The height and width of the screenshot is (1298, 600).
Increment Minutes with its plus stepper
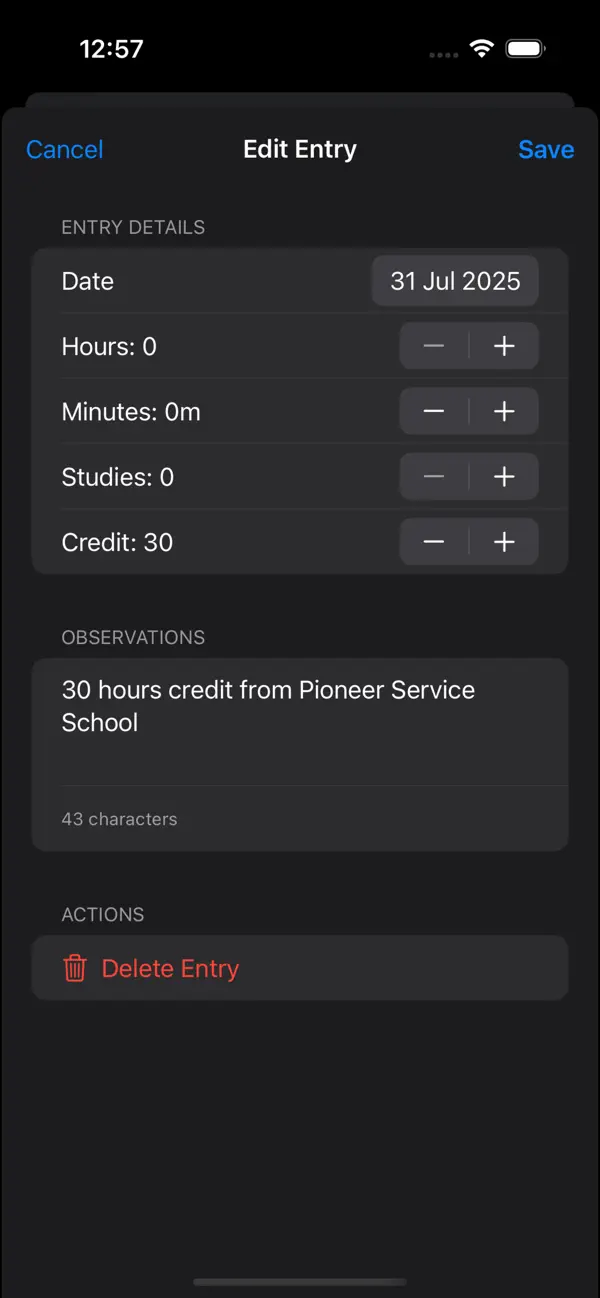(x=504, y=411)
